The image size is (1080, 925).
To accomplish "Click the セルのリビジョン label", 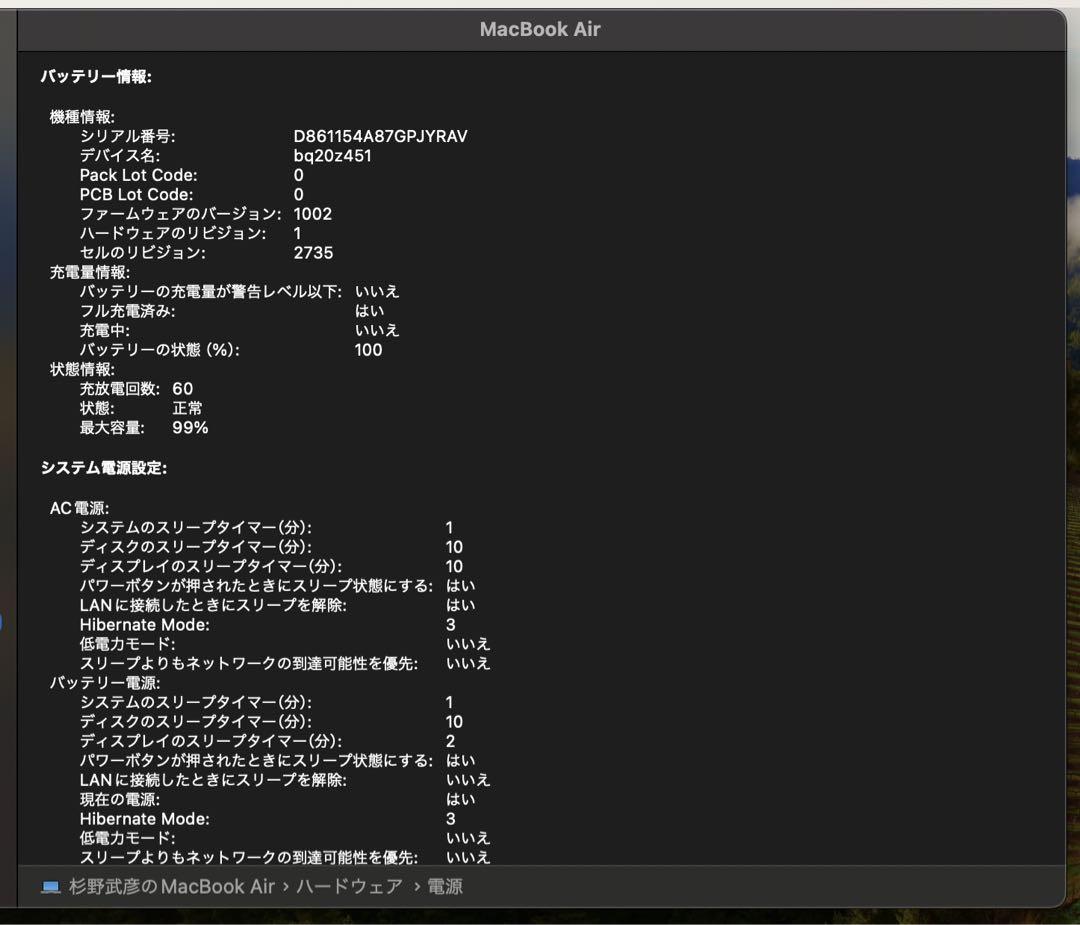I will [143, 253].
